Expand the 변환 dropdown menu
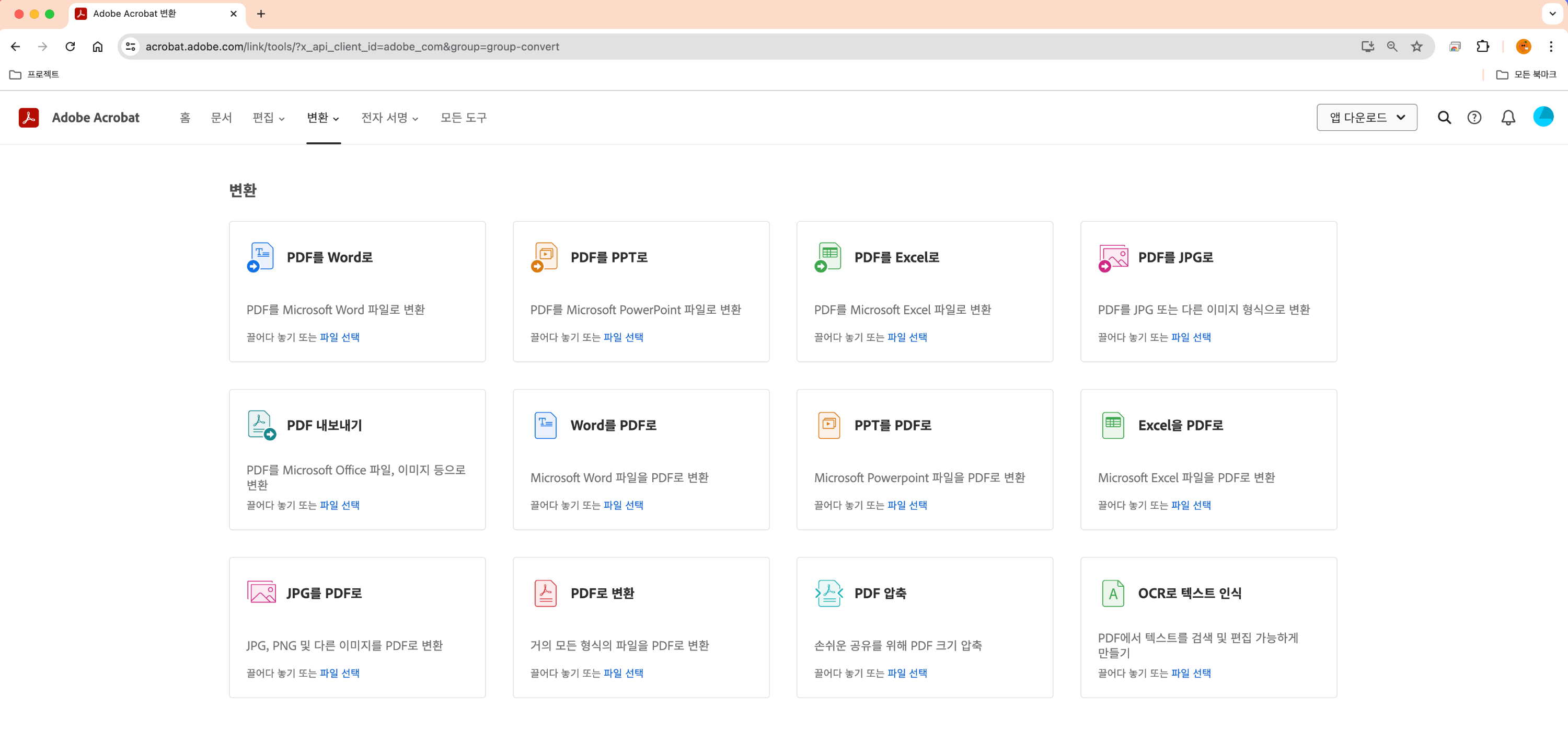The image size is (1568, 752). (x=323, y=118)
